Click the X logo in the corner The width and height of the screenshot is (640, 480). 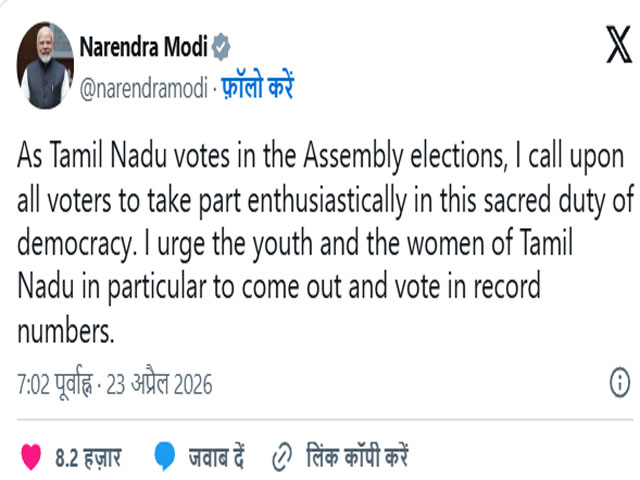618,45
